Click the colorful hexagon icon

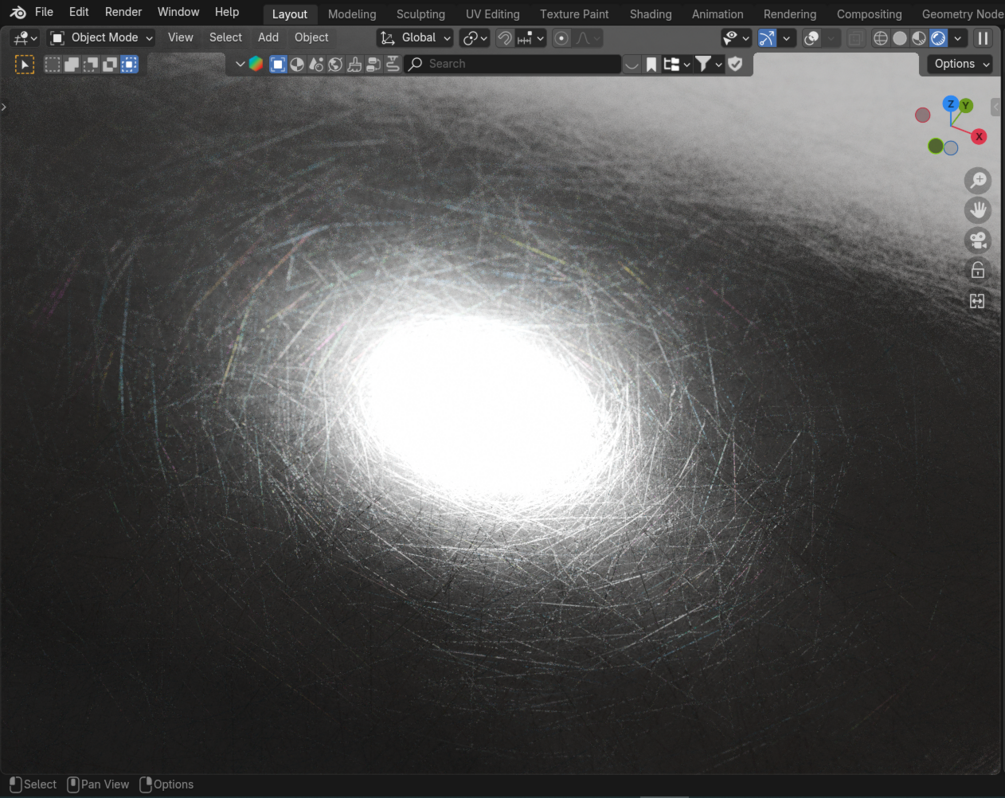click(x=256, y=64)
